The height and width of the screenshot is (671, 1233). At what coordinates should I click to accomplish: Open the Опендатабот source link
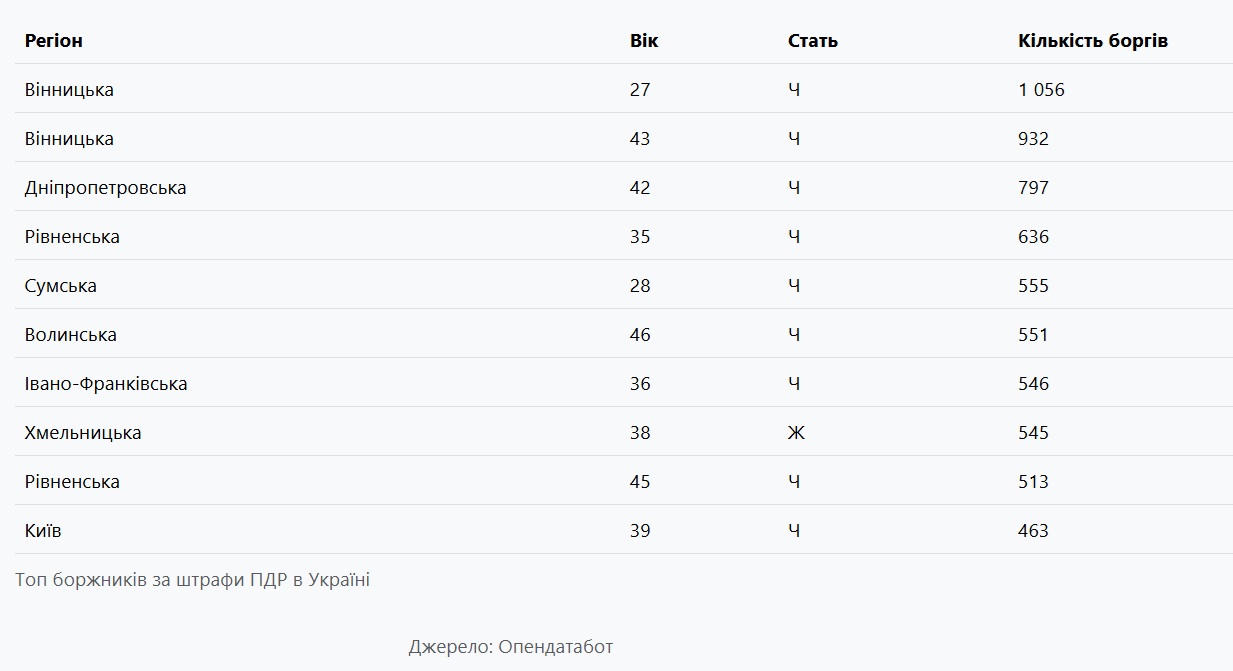tap(555, 647)
